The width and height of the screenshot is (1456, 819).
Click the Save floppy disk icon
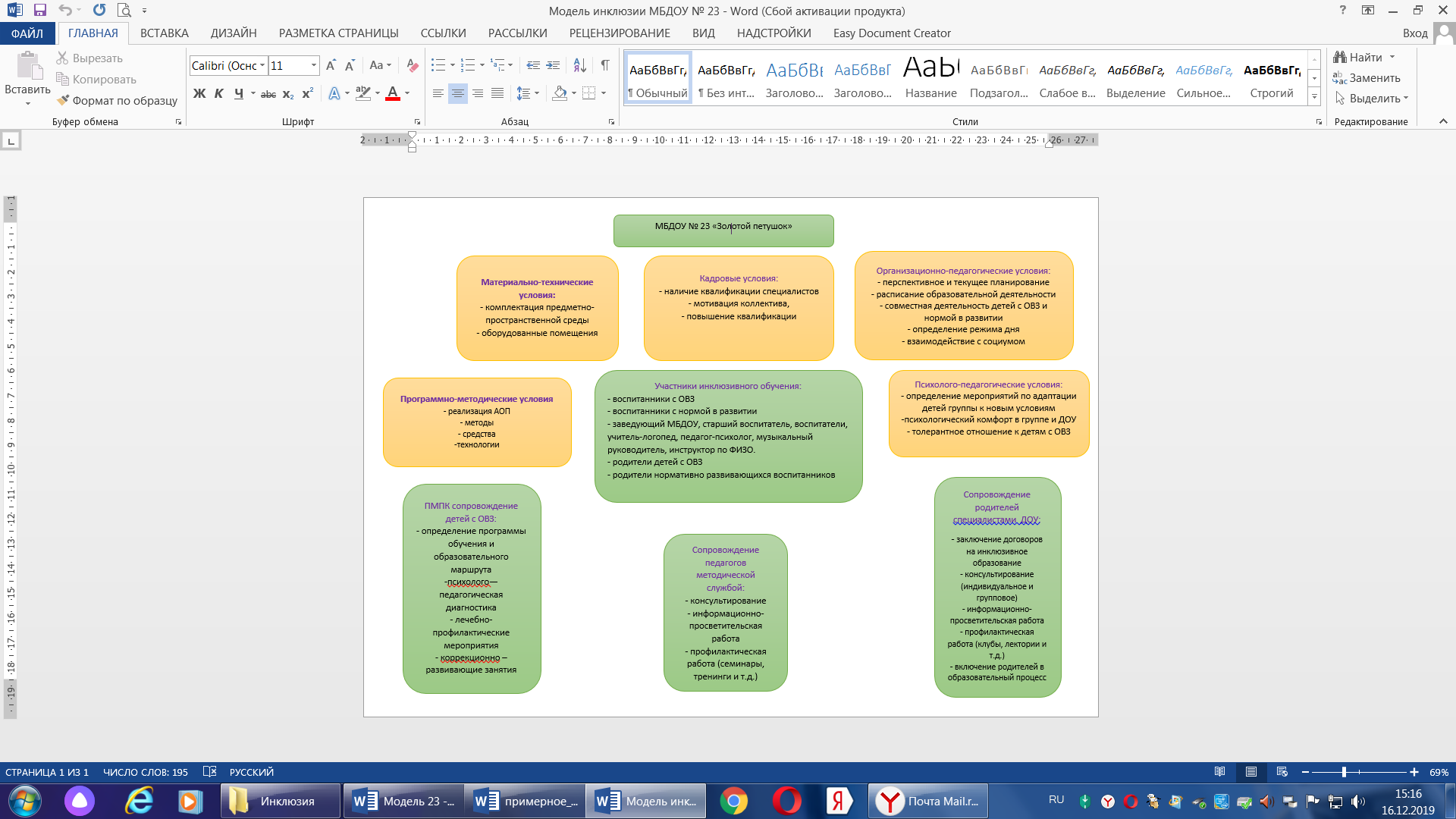40,11
